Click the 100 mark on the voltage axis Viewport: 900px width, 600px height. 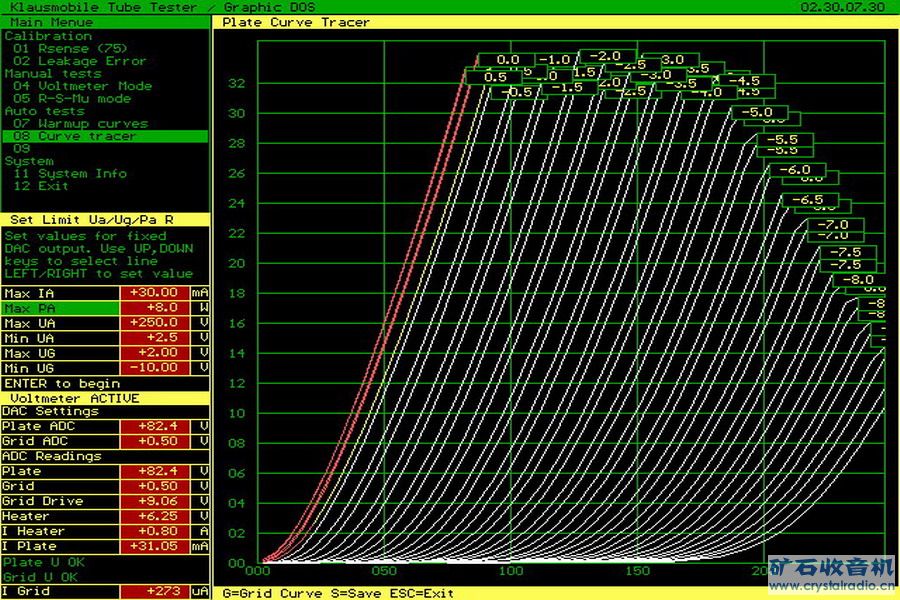tap(511, 571)
